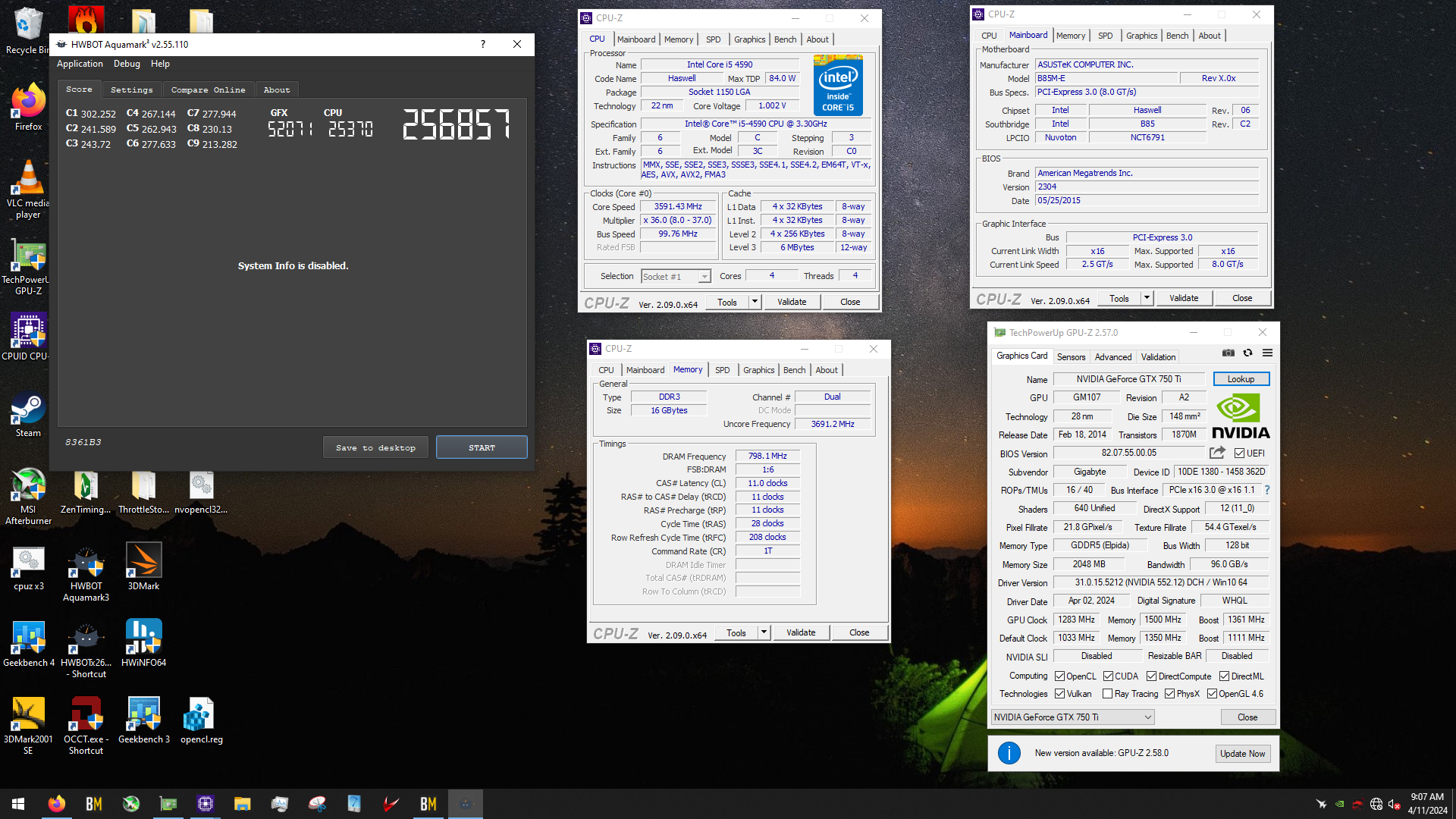Click the muted volume icon in system tray
This screenshot has height=819, width=1456.
[x=1394, y=805]
